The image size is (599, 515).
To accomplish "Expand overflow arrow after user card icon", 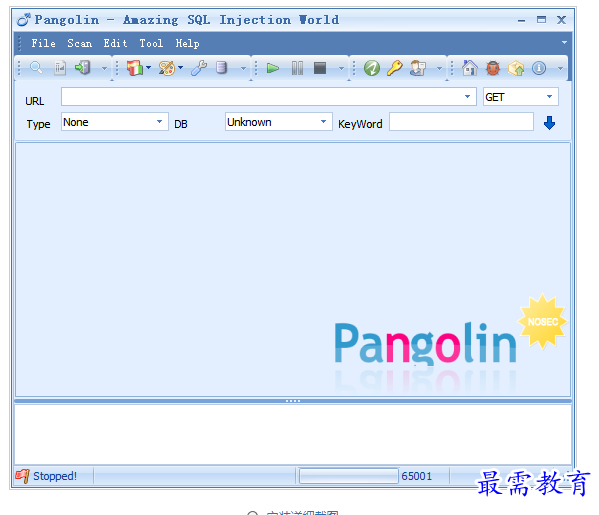I will pyautogui.click(x=439, y=69).
